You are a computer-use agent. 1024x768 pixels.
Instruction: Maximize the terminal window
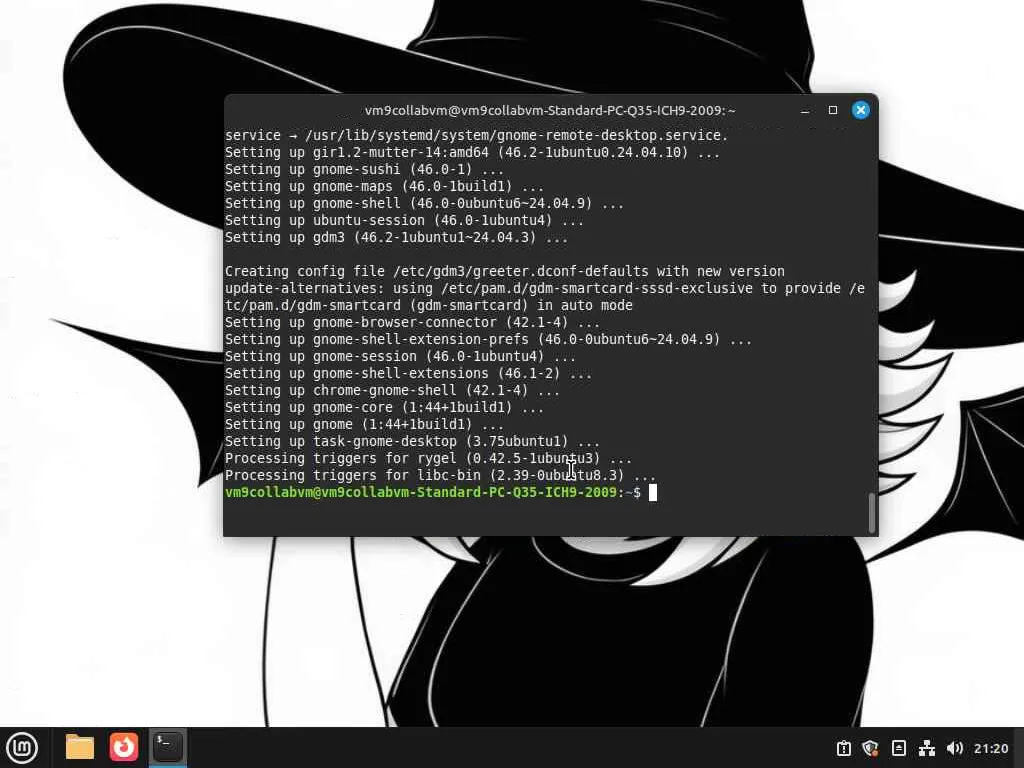coord(833,110)
